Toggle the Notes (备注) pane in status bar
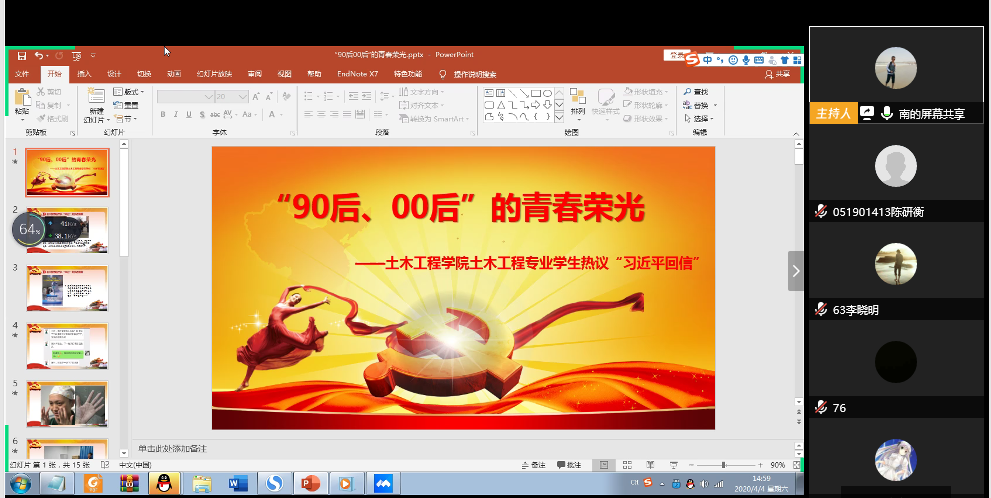This screenshot has height=498, width=991. pyautogui.click(x=533, y=465)
